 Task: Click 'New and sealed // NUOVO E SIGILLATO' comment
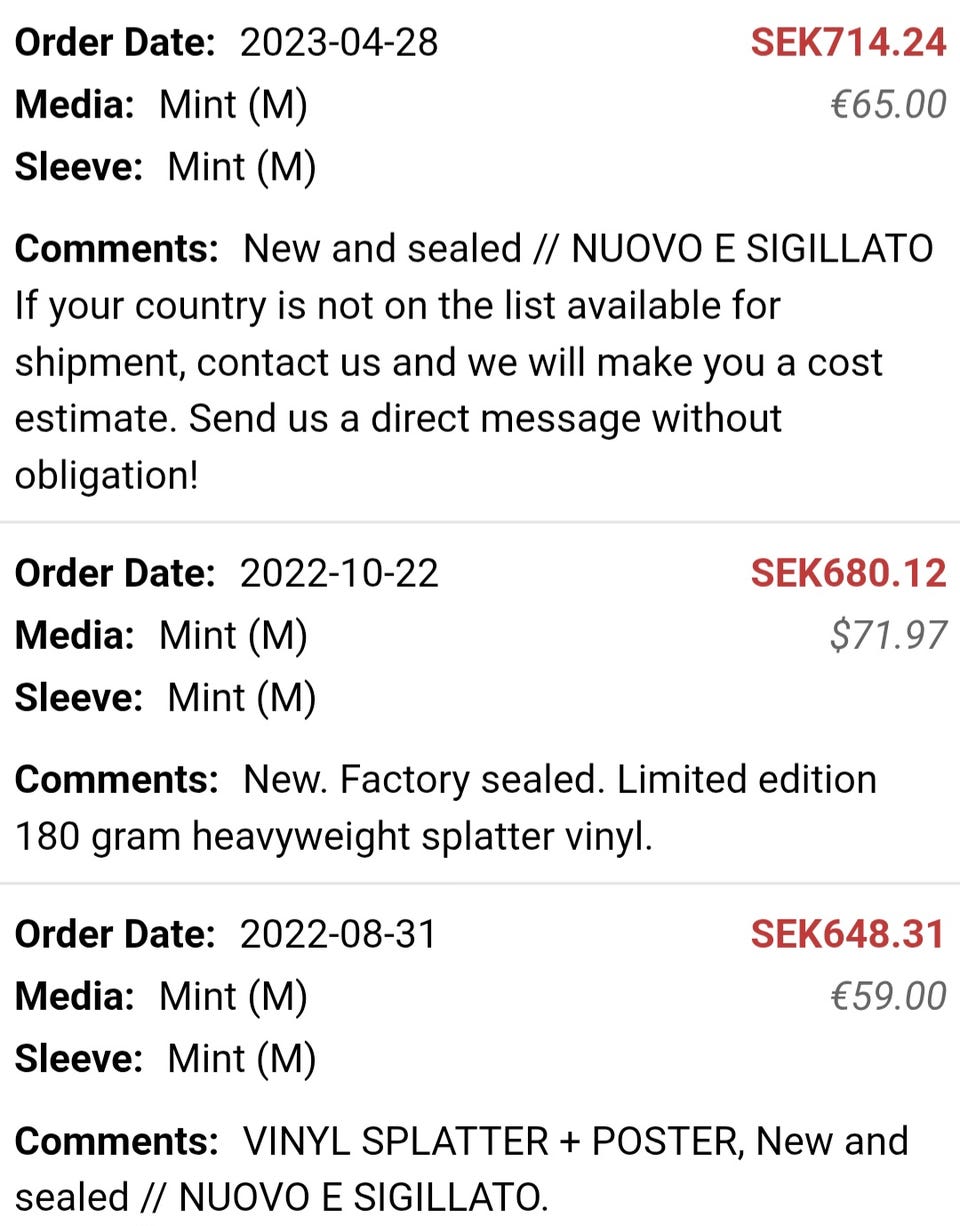click(588, 248)
